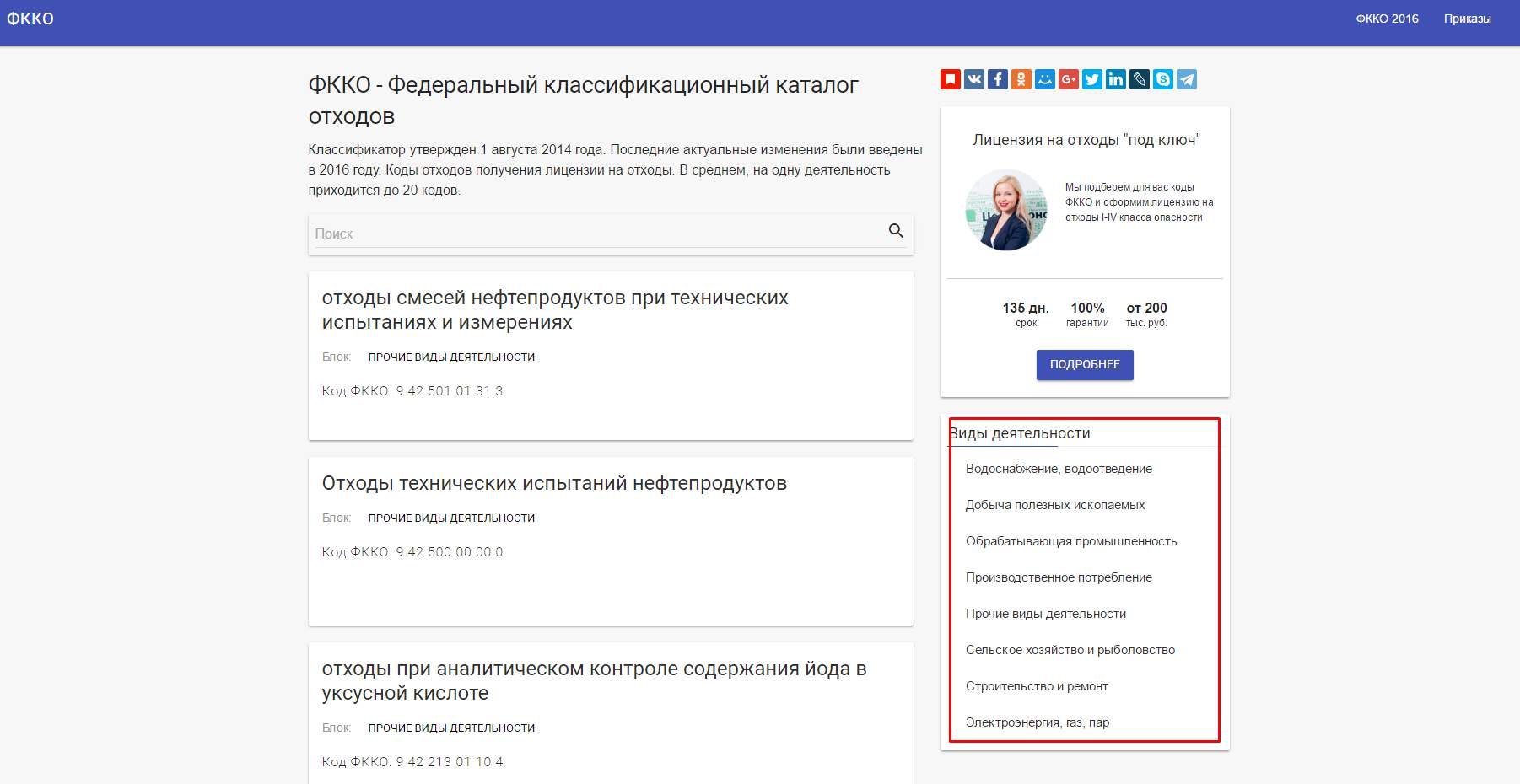
Task: Click the LiveJournal pencil share icon
Action: 1140,78
